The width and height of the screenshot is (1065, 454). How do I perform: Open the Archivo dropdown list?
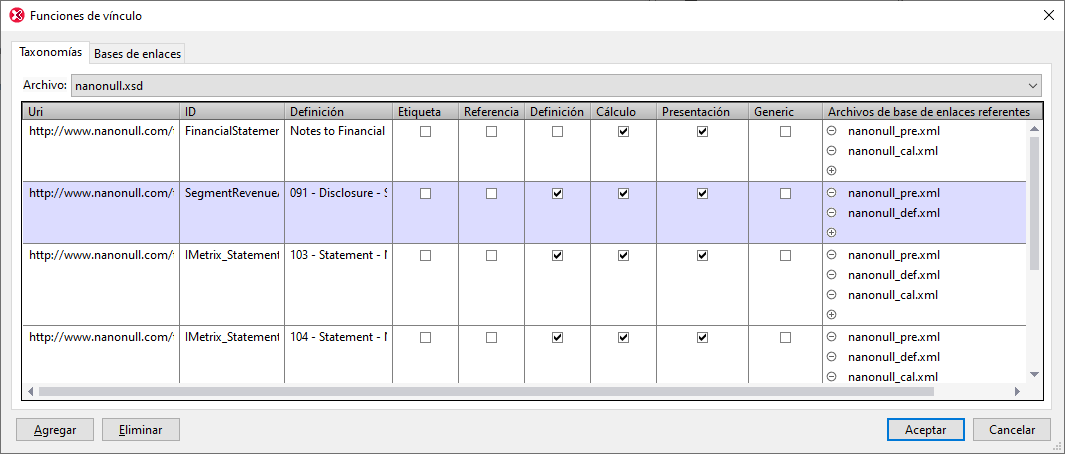[x=1032, y=86]
